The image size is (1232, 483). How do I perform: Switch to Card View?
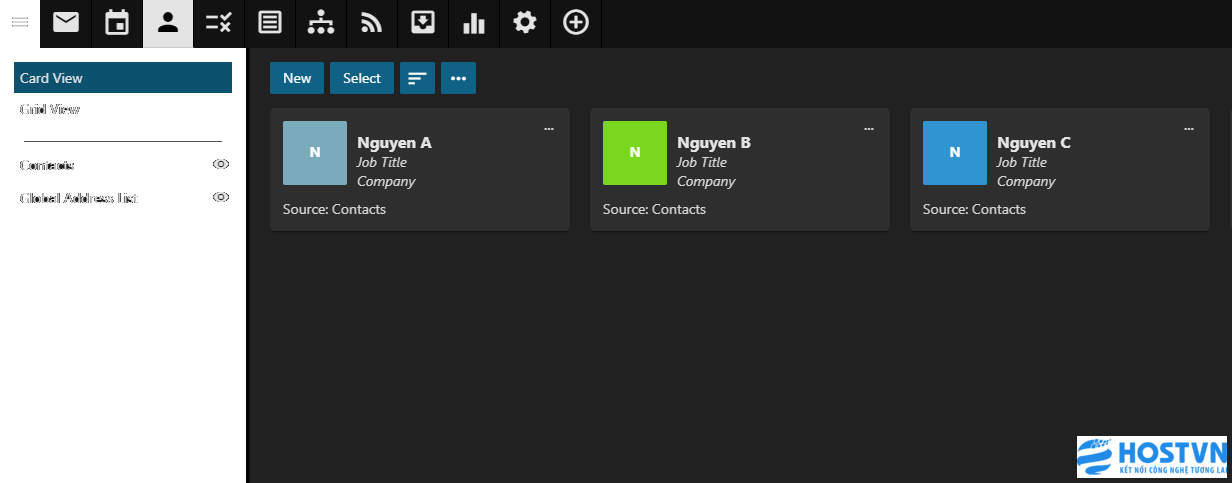coord(123,78)
